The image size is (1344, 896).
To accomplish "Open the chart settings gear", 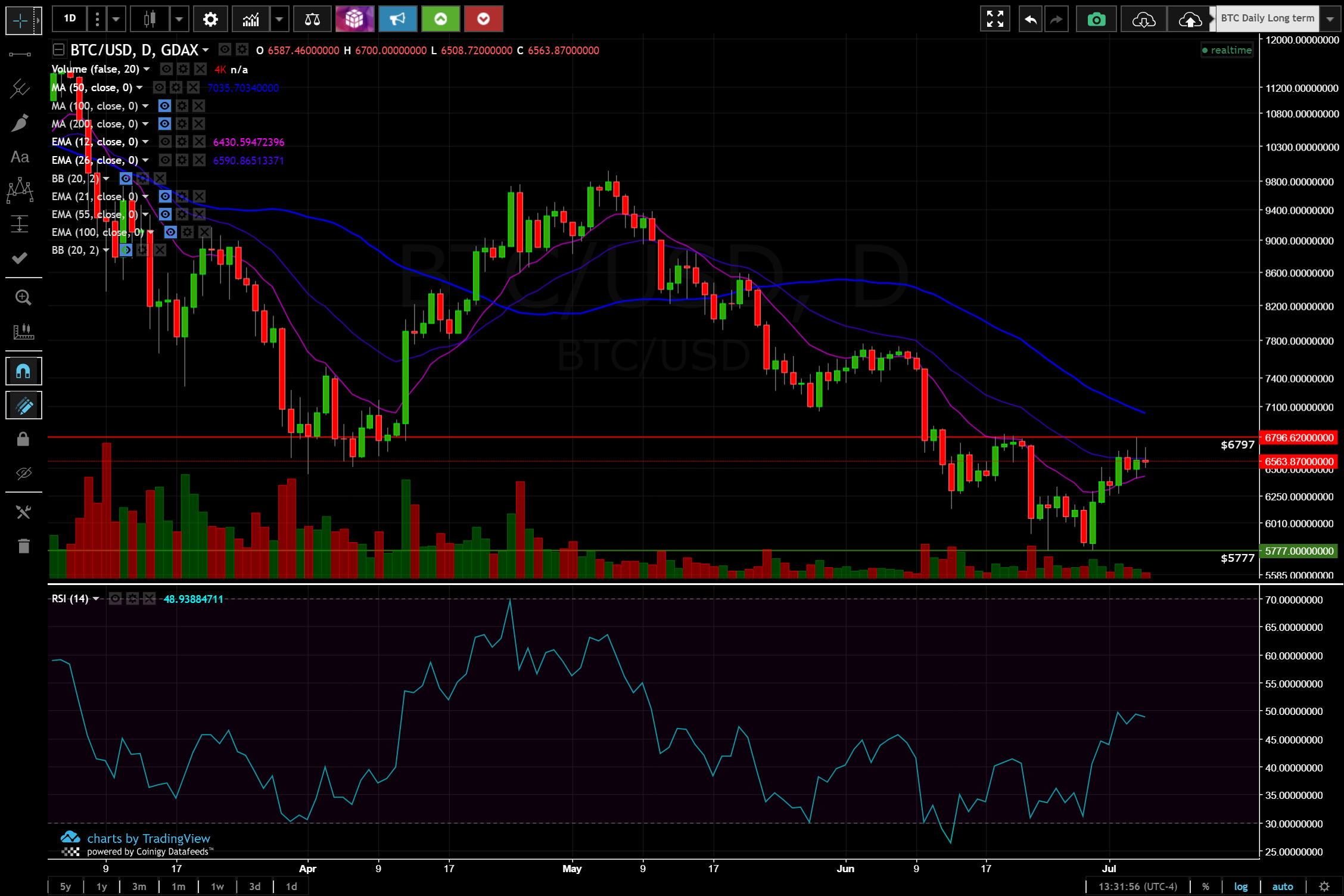I will click(x=210, y=20).
